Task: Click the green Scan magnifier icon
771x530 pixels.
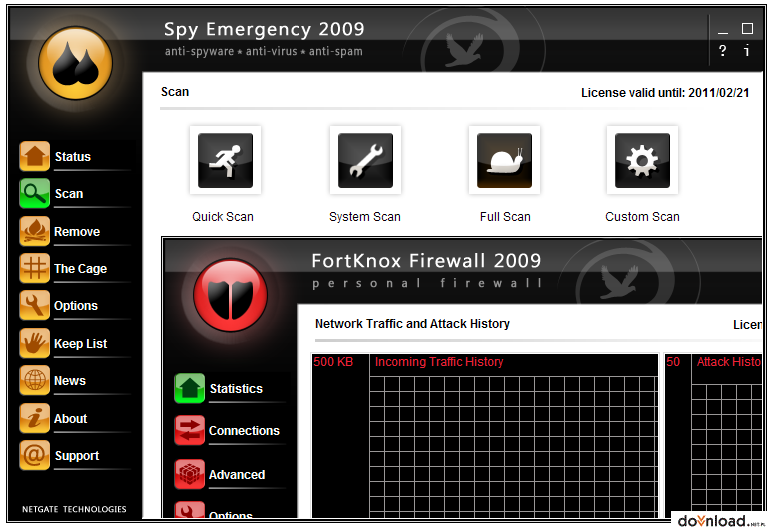Action: pyautogui.click(x=34, y=193)
